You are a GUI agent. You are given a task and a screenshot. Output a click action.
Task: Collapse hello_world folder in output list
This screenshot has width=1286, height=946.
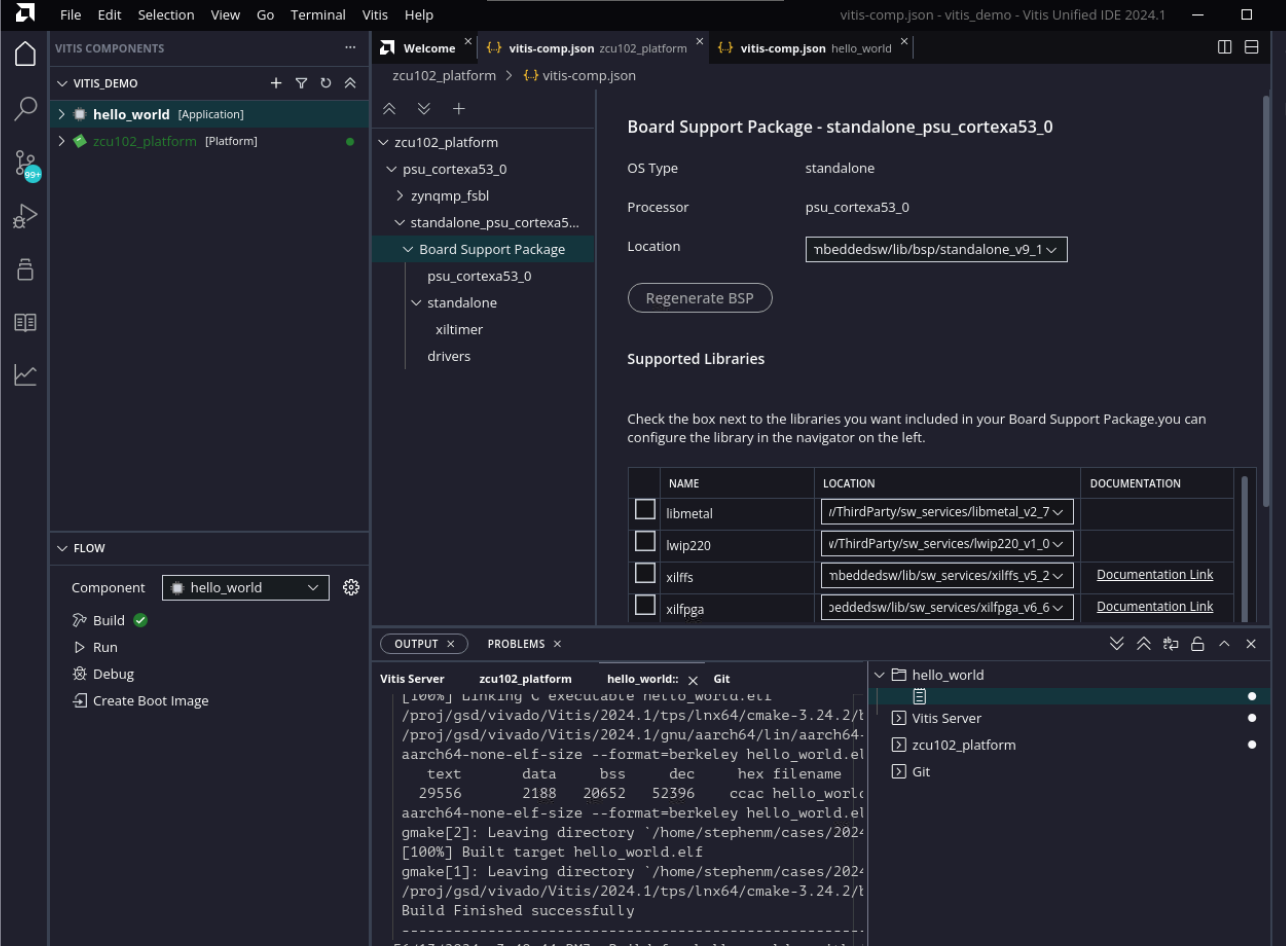tap(879, 675)
